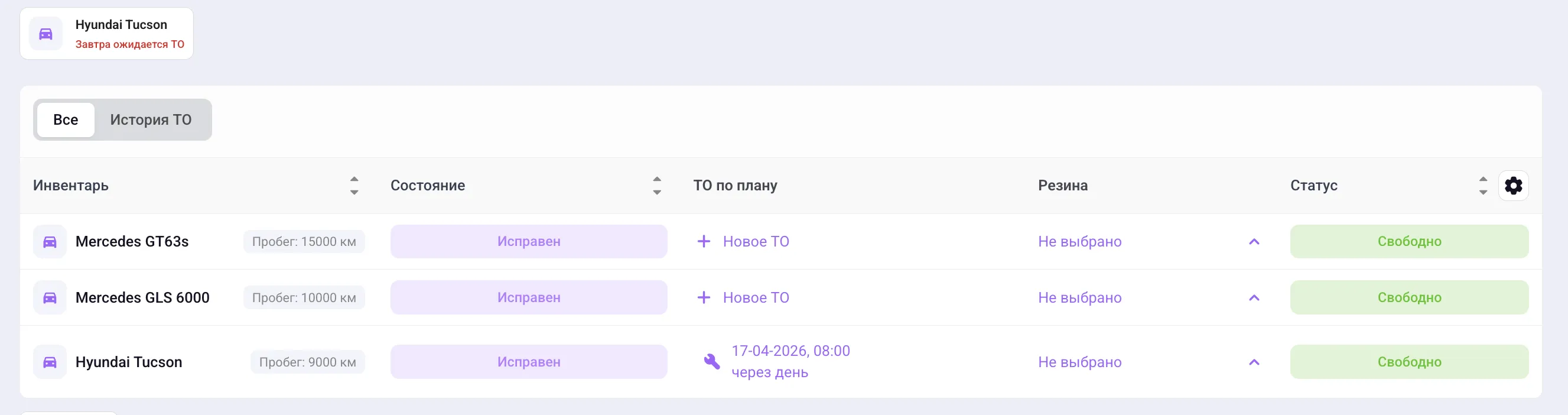This screenshot has width=1568, height=415.
Task: Click Свободно status for Hyundai Tucson
Action: (1409, 362)
